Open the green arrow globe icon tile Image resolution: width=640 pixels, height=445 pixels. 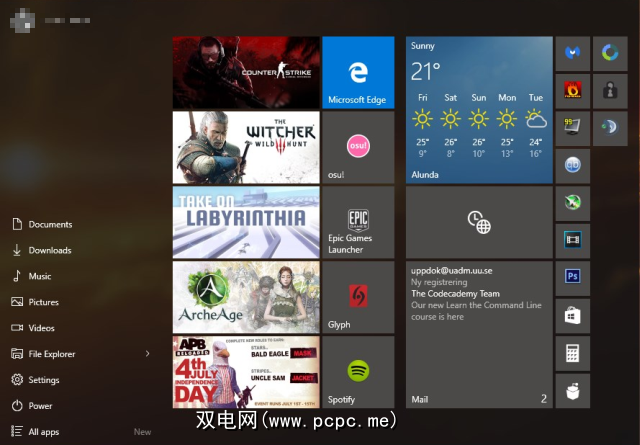pyautogui.click(x=573, y=203)
